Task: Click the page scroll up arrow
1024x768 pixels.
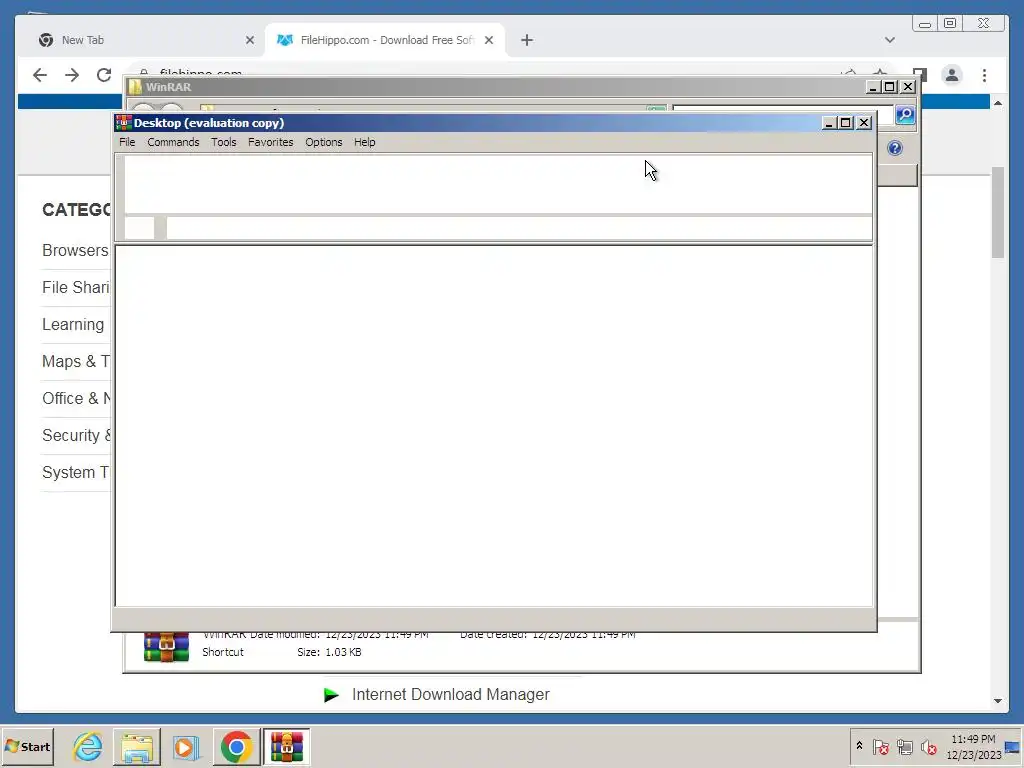Action: coord(997,103)
